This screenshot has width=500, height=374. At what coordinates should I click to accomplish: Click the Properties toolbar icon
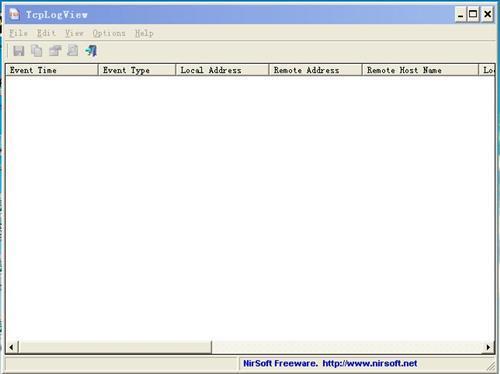point(55,51)
